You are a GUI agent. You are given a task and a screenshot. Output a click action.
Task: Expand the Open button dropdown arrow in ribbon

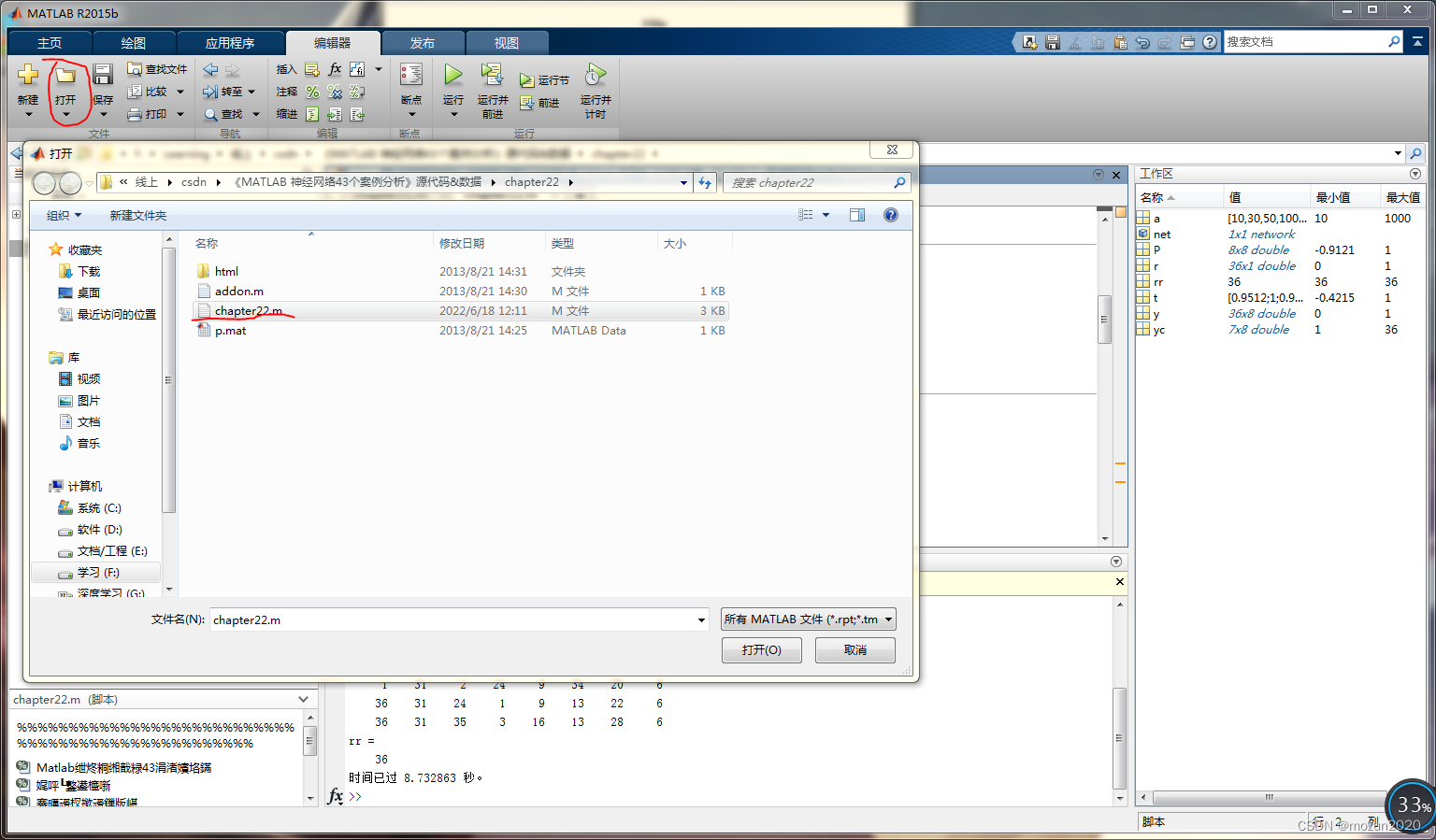point(65,114)
